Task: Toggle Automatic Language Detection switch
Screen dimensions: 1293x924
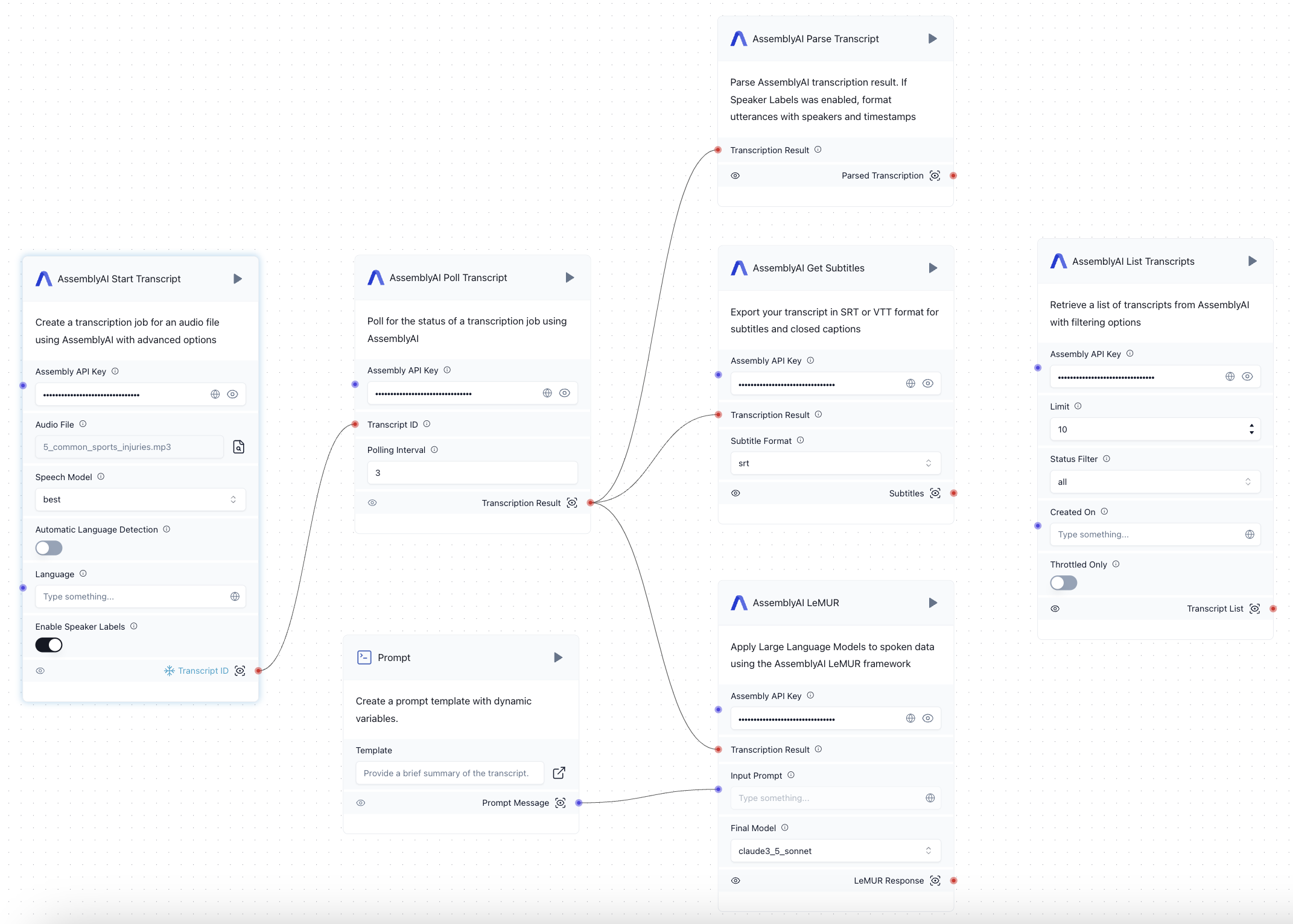Action: click(49, 548)
